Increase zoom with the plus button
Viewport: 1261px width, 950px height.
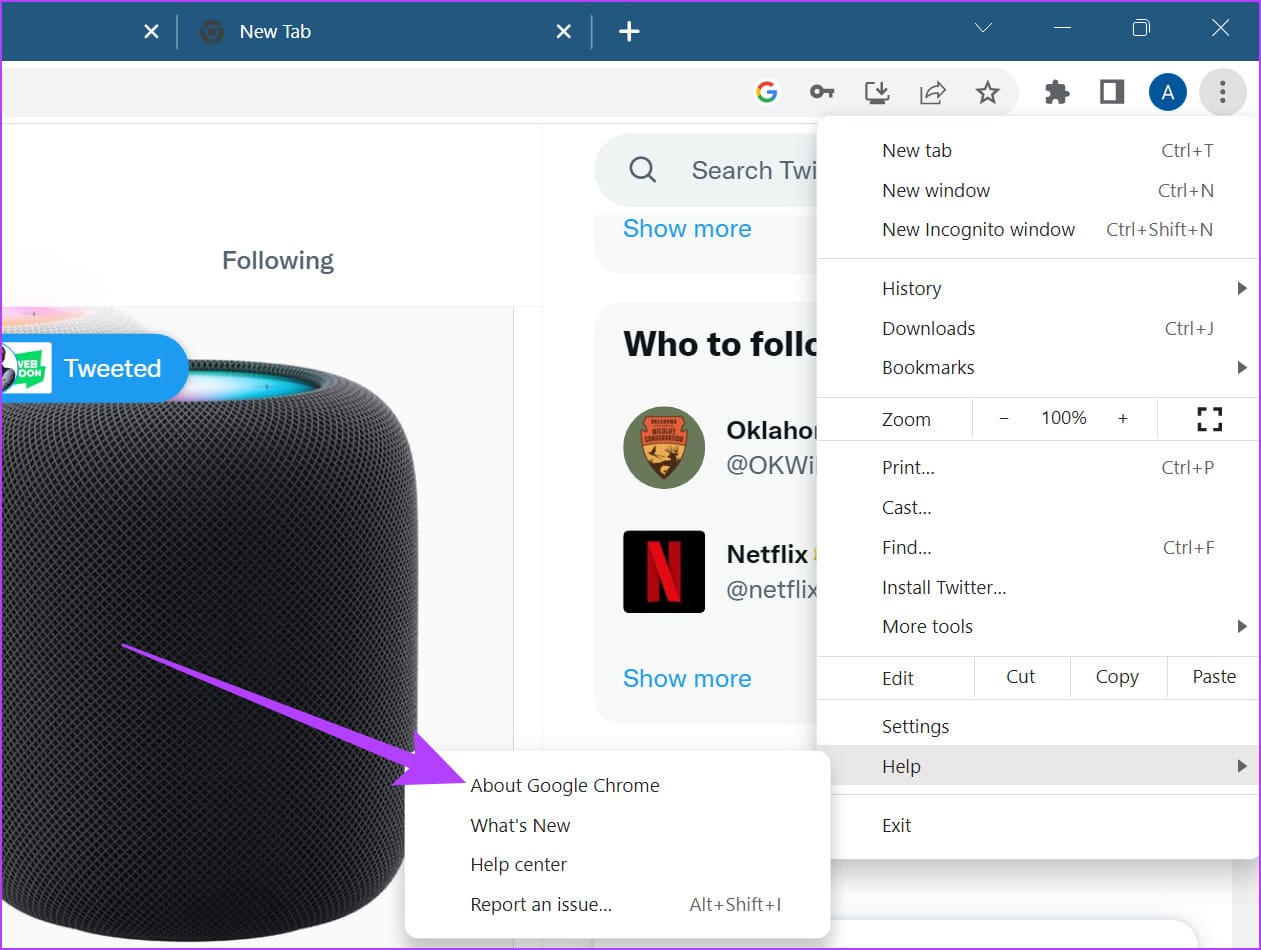(x=1123, y=419)
